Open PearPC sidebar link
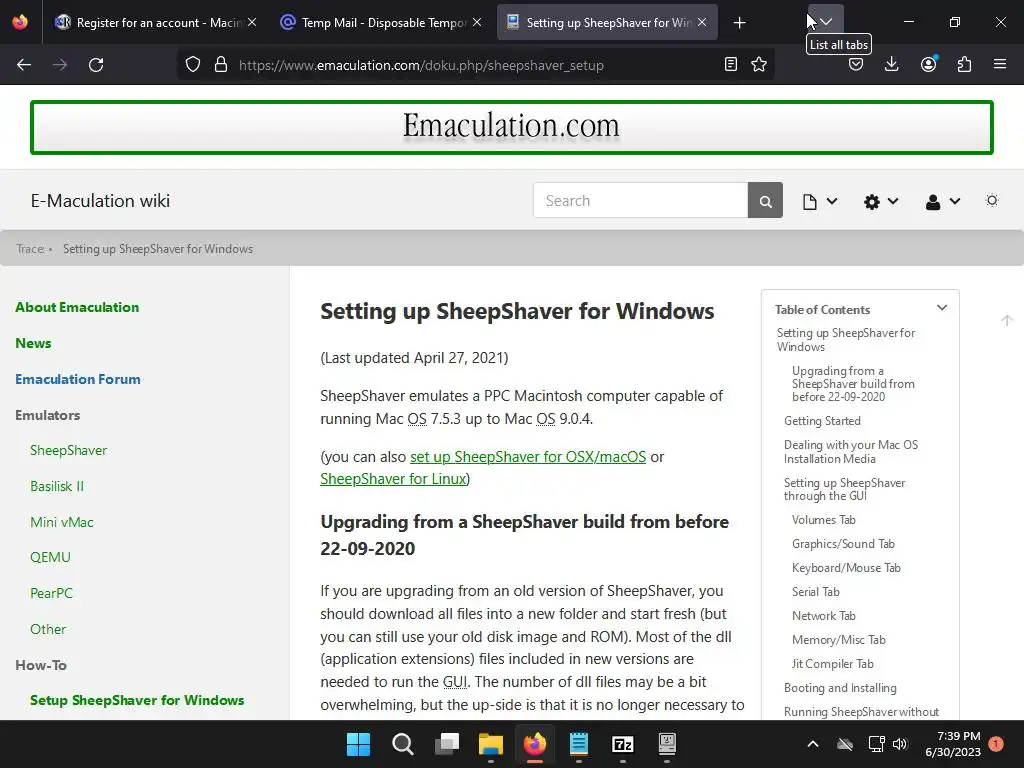 [51, 594]
